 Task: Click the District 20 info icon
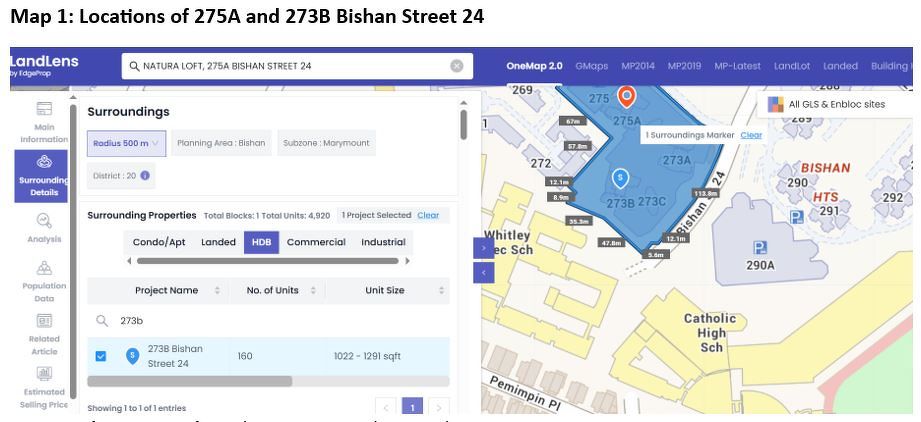145,176
